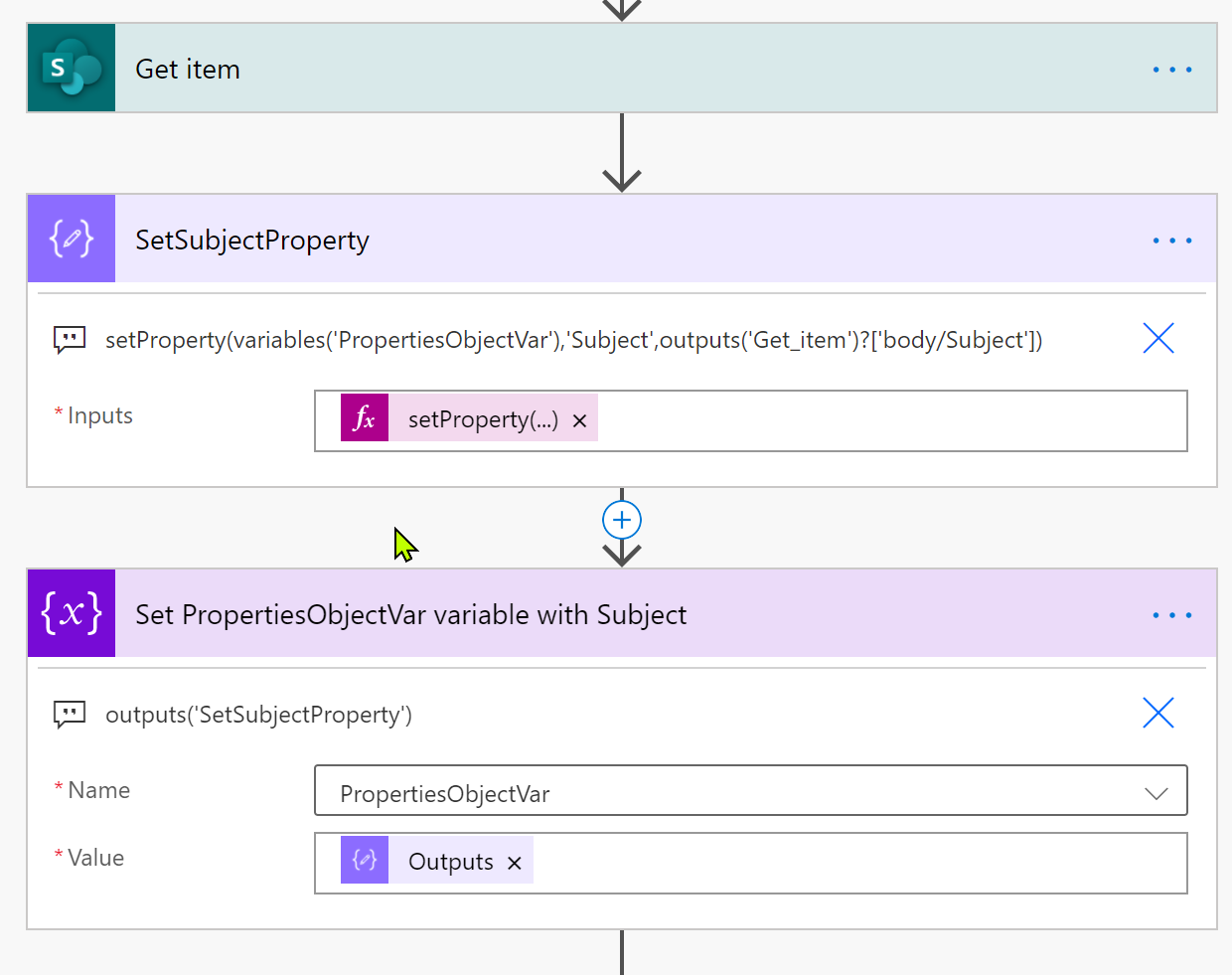
Task: Delete the outputs('SetSubjectProperty') comment
Action: pyautogui.click(x=1157, y=713)
